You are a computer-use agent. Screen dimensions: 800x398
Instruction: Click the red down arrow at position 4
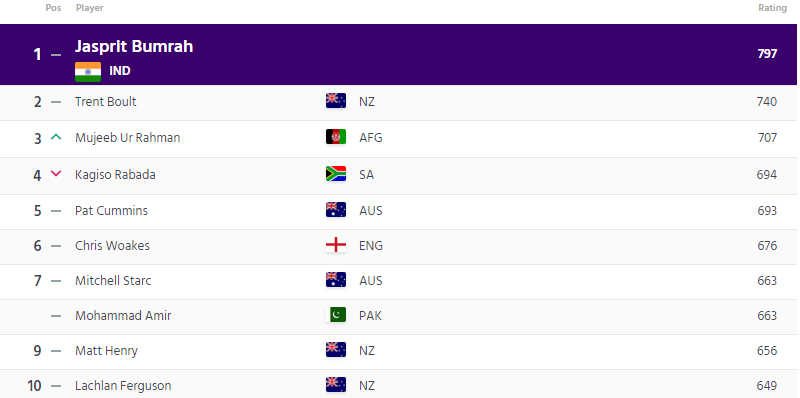point(56,174)
